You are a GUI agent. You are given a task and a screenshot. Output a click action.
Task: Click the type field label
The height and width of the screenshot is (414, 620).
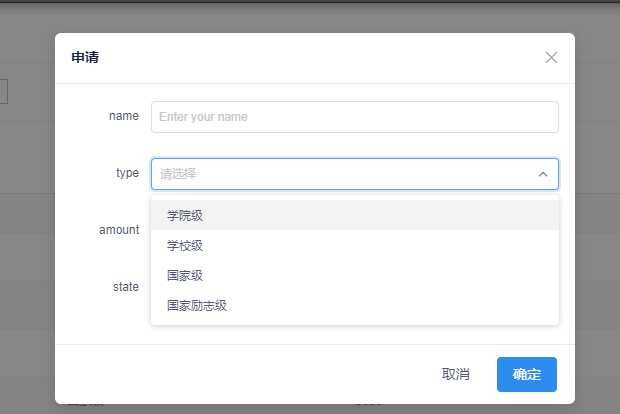[127, 173]
